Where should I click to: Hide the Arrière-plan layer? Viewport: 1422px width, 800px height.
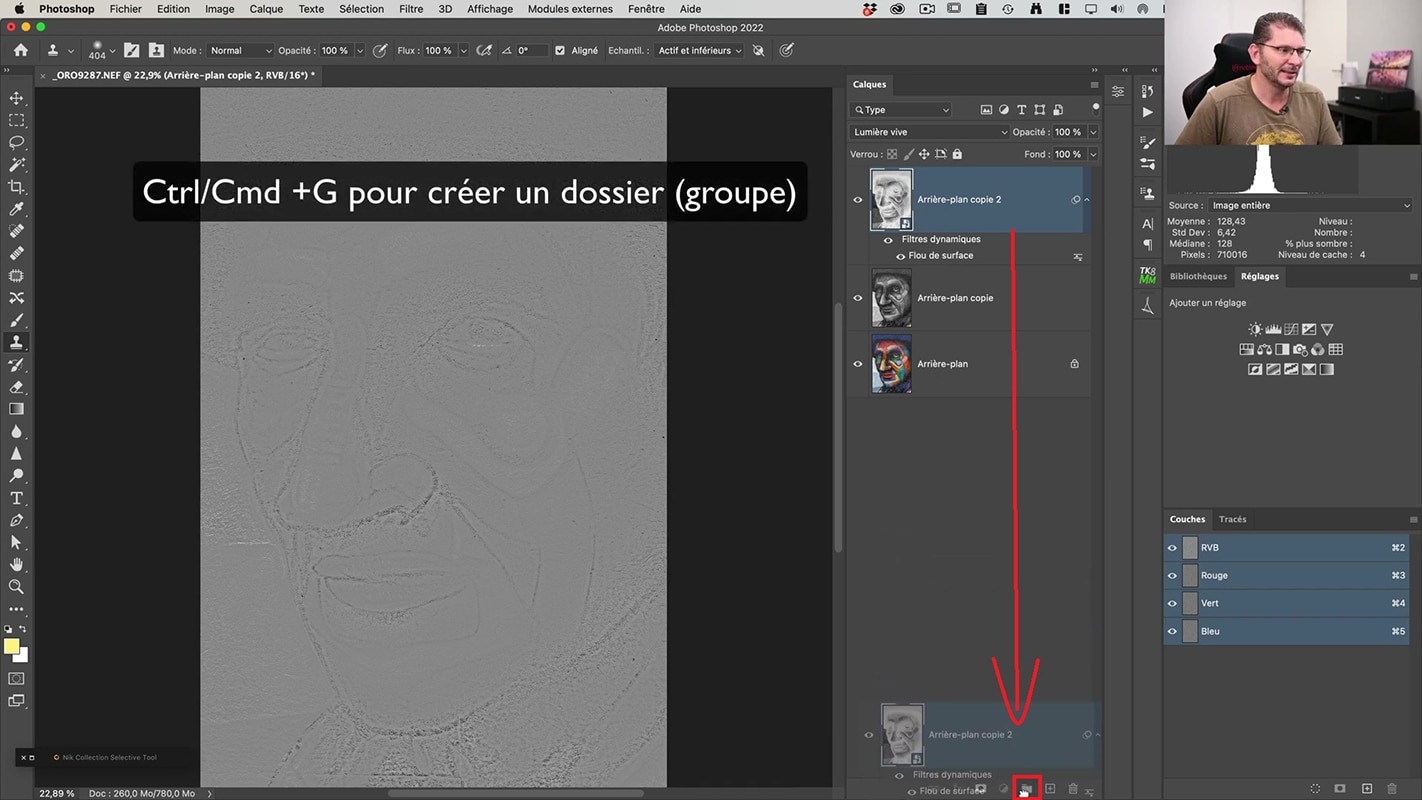pyautogui.click(x=857, y=364)
